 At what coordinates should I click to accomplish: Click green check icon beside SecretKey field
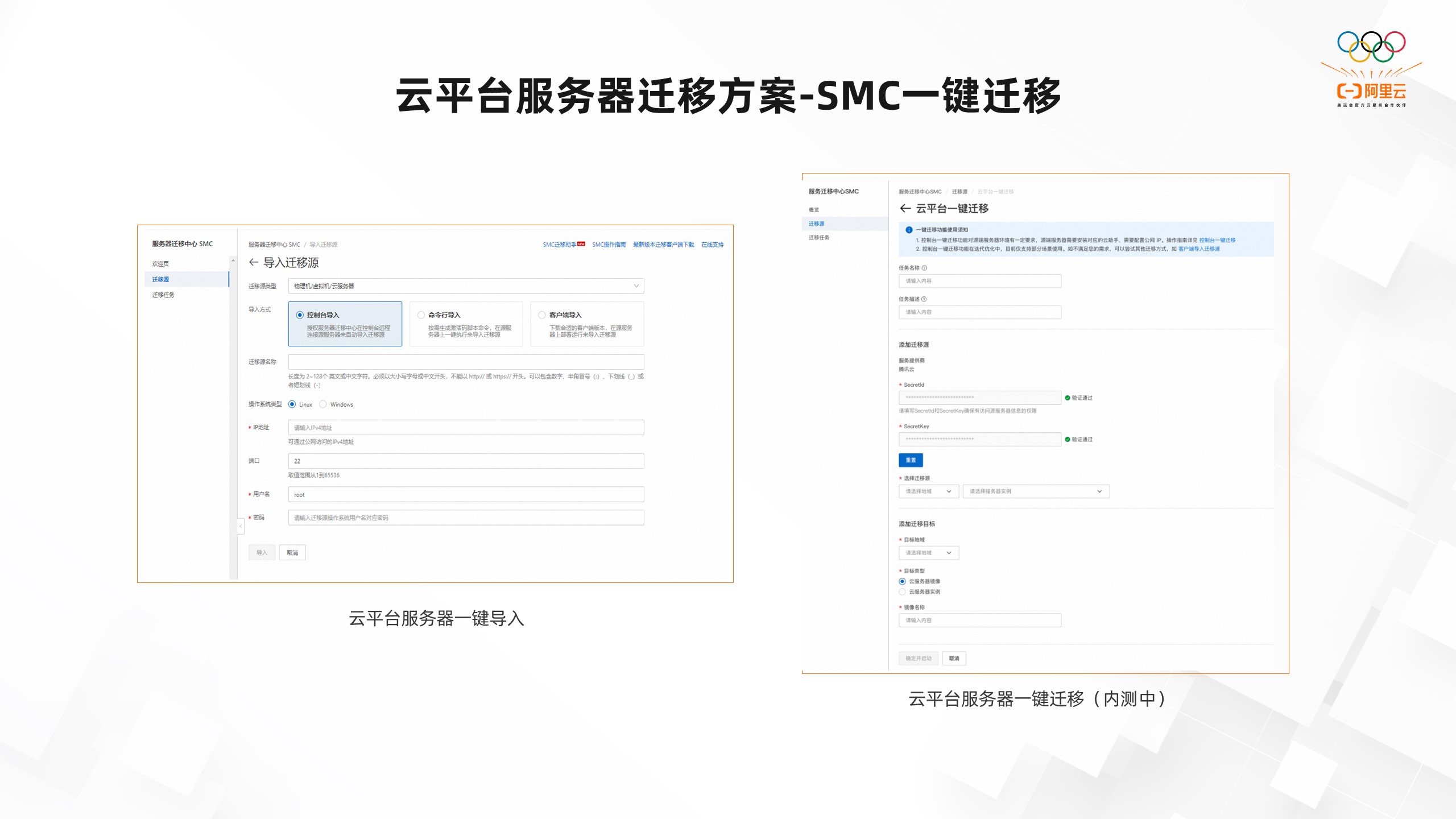click(1068, 440)
